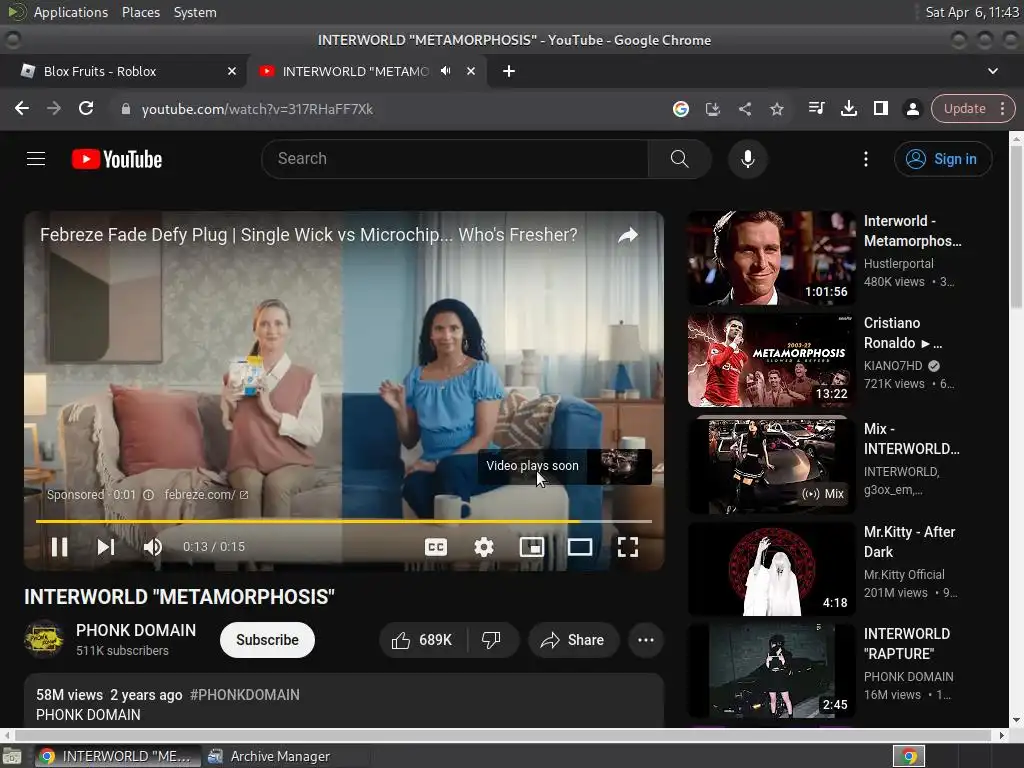Click Video plays soon overlay

click(x=565, y=466)
